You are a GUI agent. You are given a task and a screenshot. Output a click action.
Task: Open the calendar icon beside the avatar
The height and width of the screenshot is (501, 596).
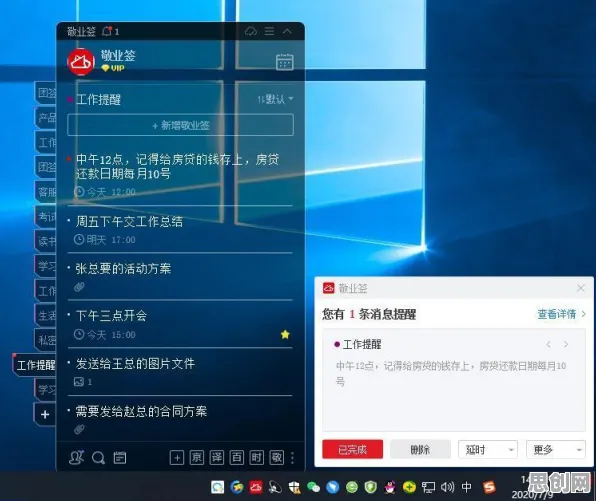(285, 62)
